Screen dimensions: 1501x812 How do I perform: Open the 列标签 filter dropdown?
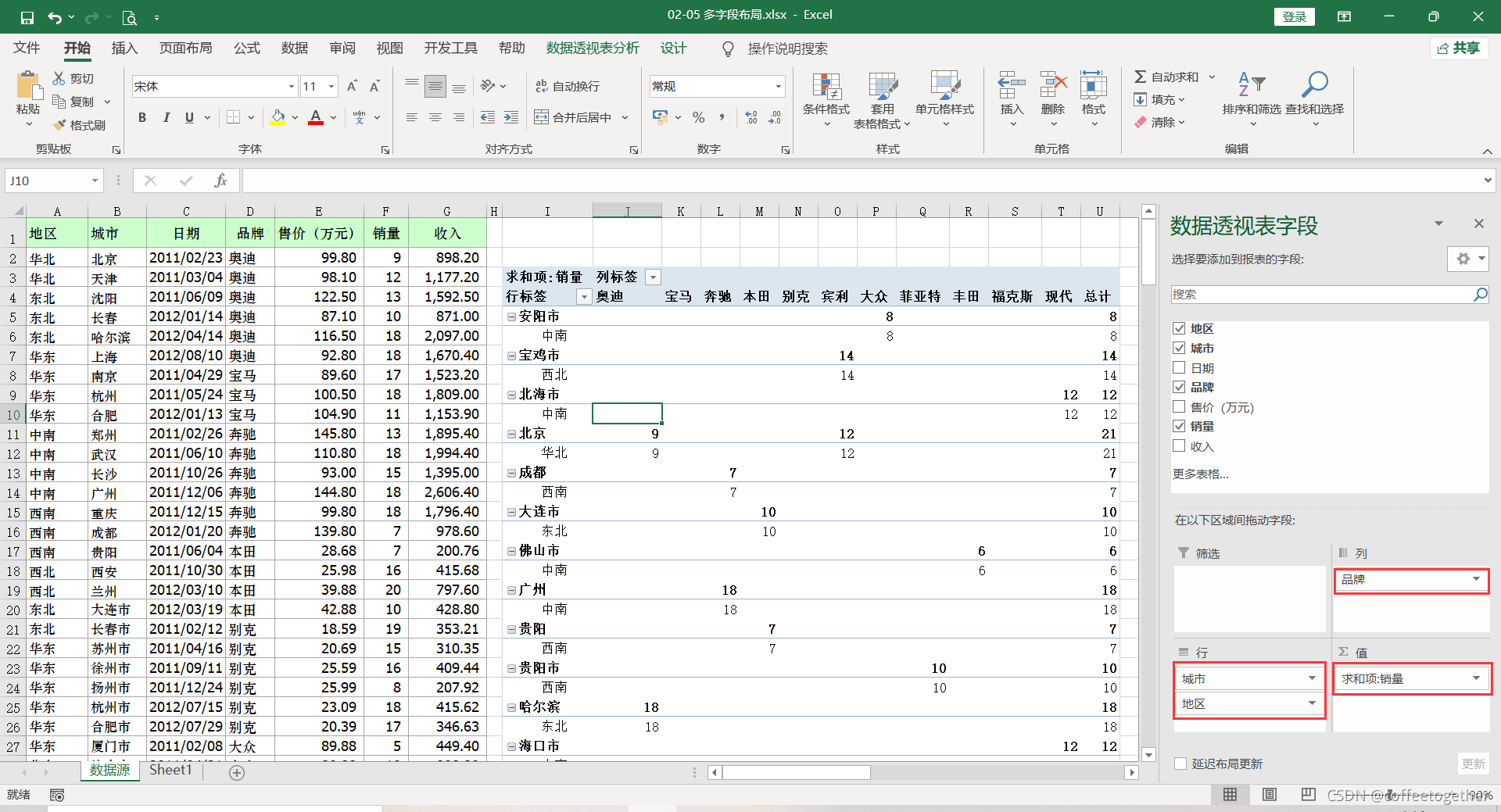pyautogui.click(x=654, y=277)
